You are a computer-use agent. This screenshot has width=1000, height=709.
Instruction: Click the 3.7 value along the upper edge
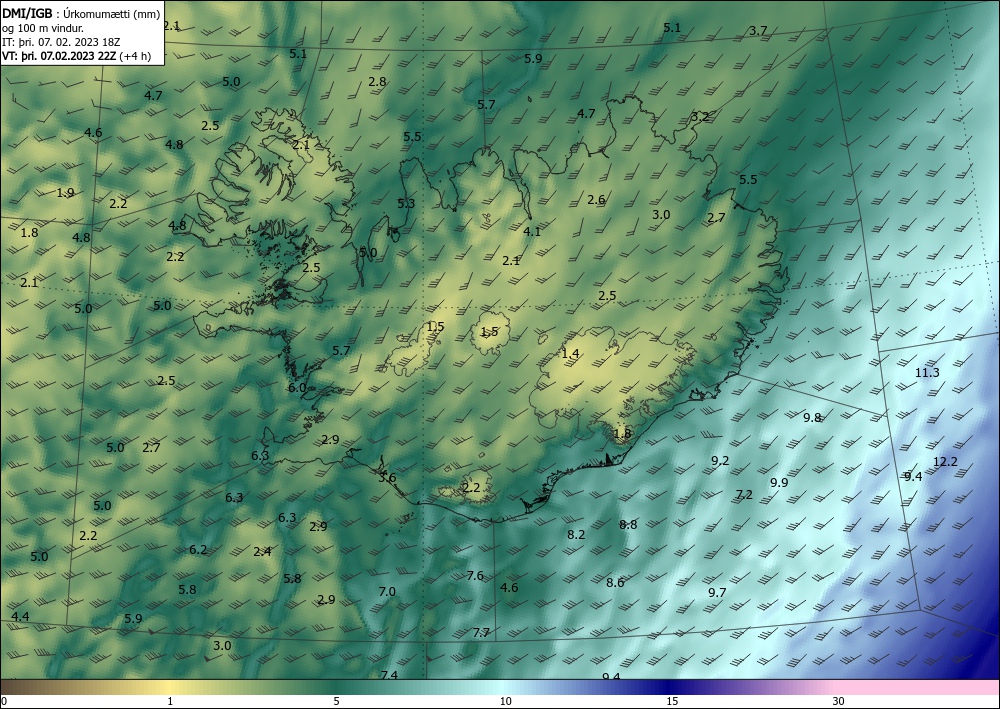pos(758,31)
